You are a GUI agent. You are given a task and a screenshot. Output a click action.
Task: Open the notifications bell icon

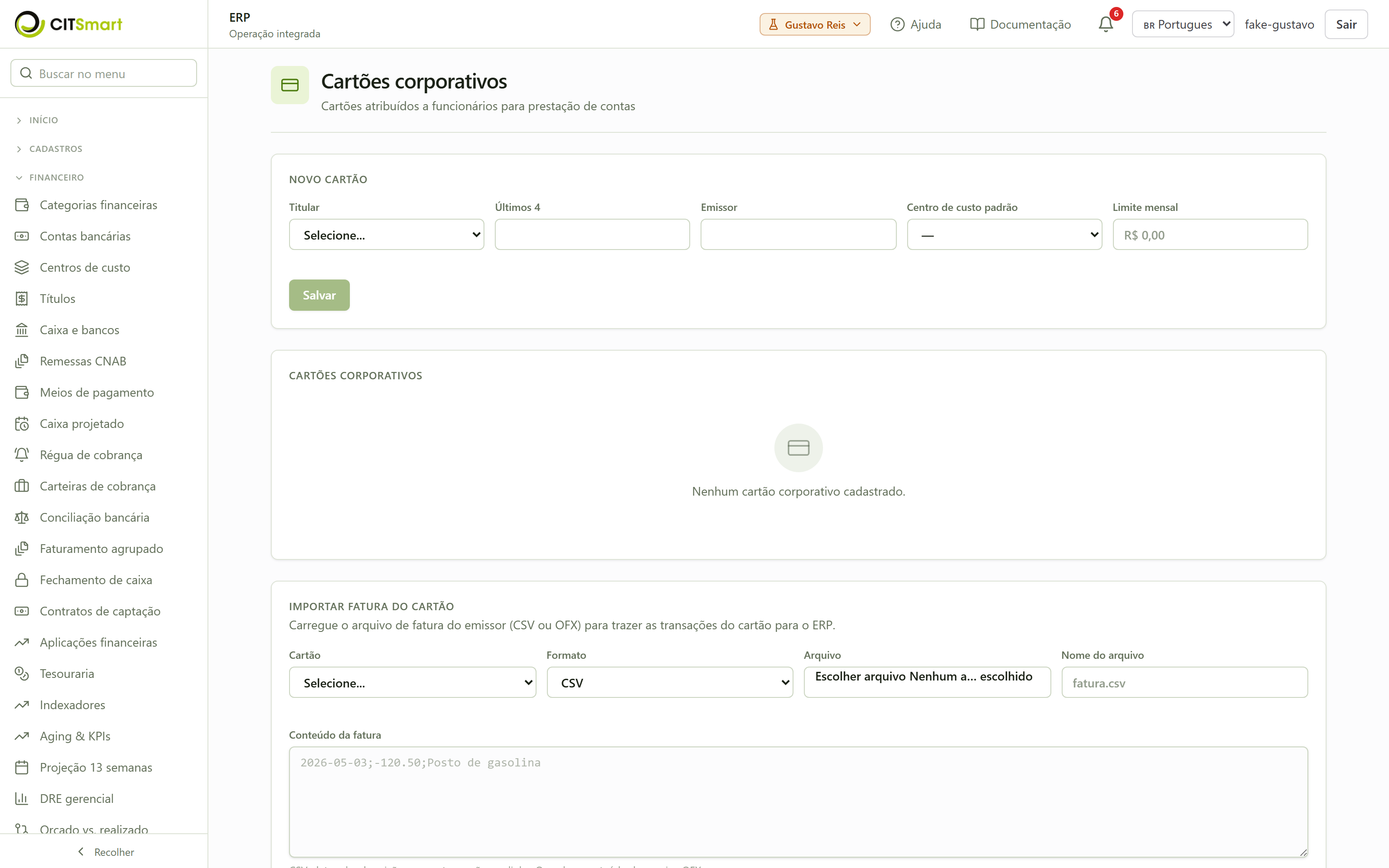(1106, 24)
